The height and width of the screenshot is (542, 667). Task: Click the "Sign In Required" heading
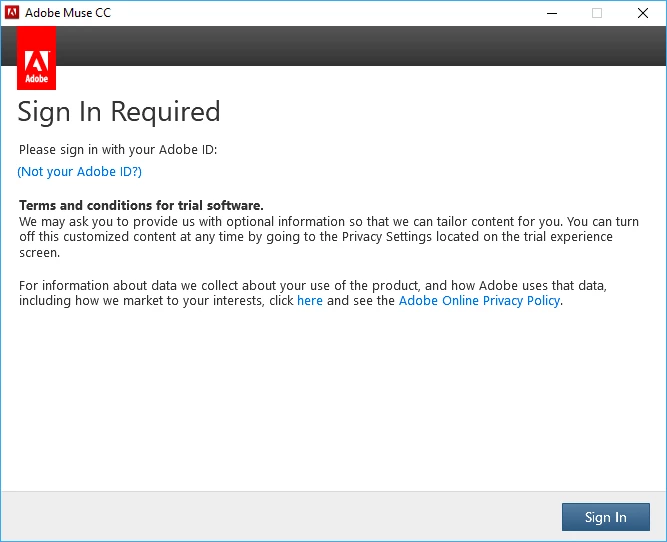click(x=119, y=111)
